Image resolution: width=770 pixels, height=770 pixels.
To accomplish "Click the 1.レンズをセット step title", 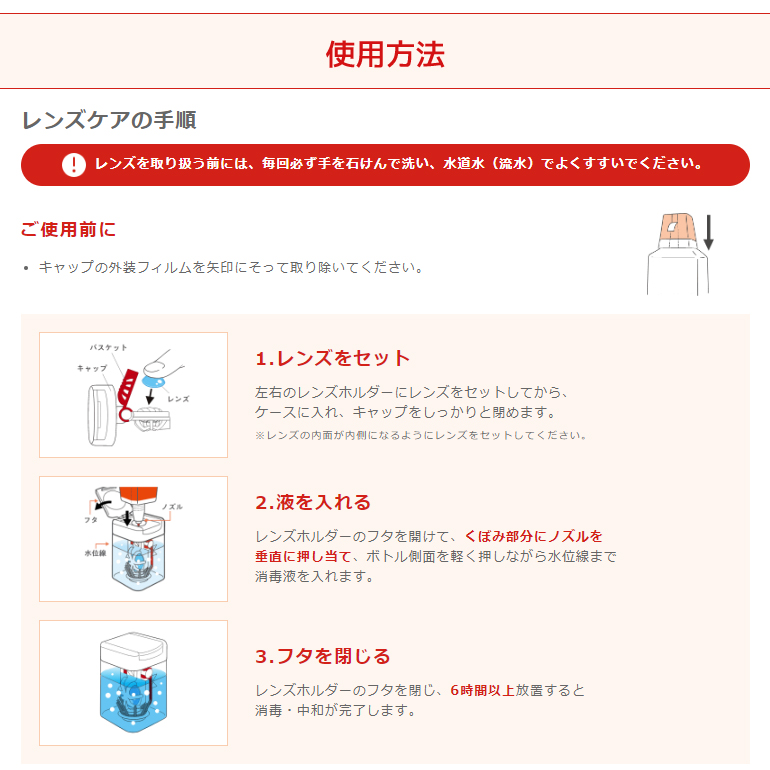I will [332, 358].
